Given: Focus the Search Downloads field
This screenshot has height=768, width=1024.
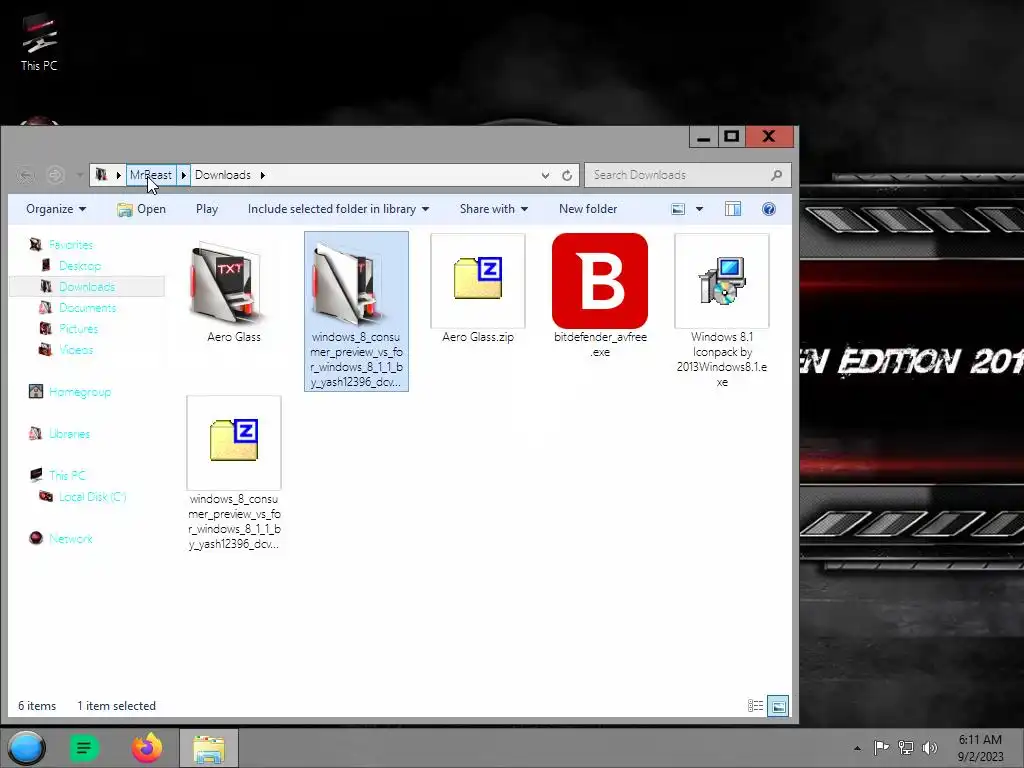Looking at the screenshot, I should click(688, 175).
